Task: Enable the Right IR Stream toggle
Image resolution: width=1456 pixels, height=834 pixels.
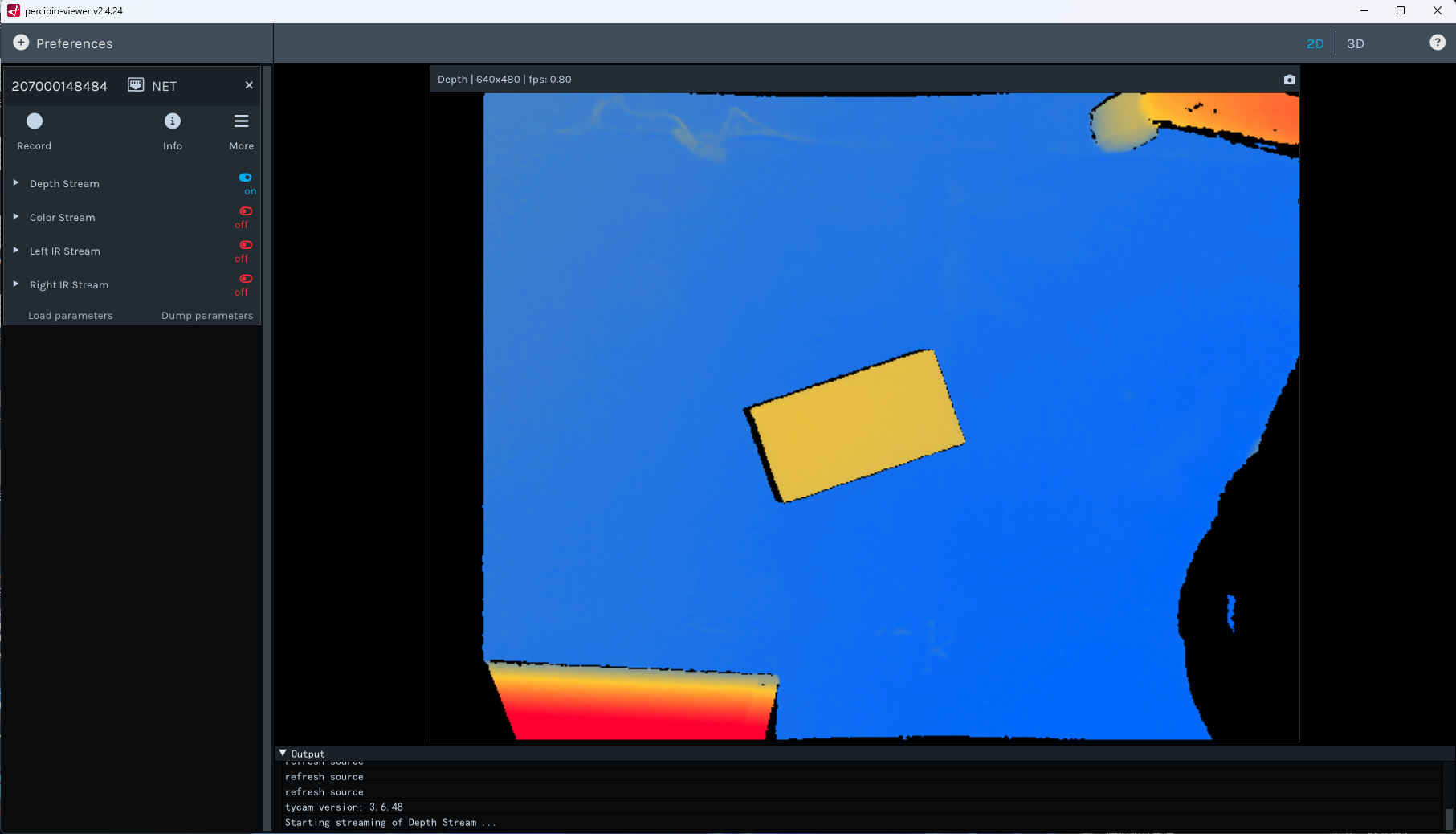Action: [246, 279]
